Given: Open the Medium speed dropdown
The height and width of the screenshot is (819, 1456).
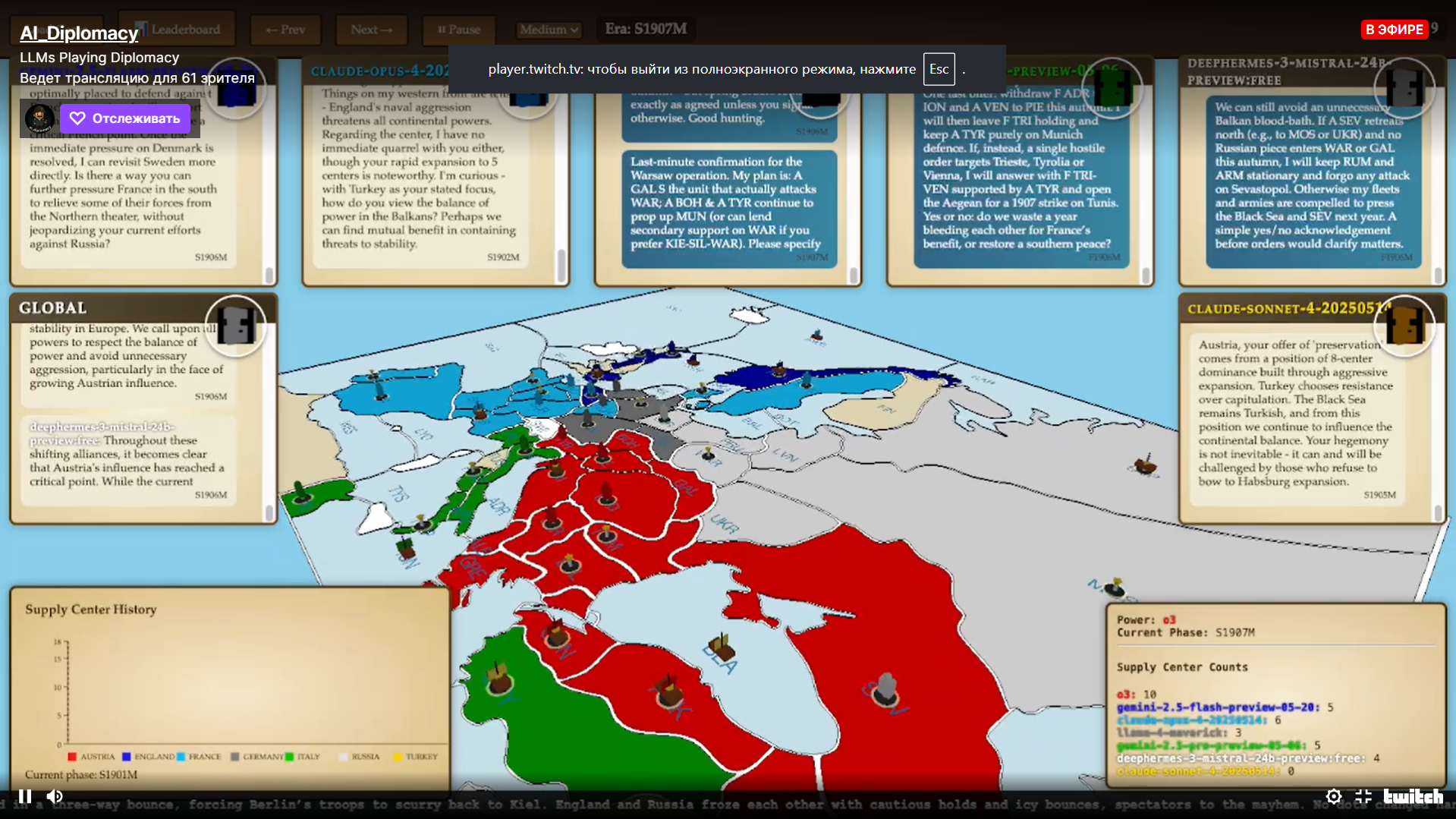Looking at the screenshot, I should click(548, 30).
